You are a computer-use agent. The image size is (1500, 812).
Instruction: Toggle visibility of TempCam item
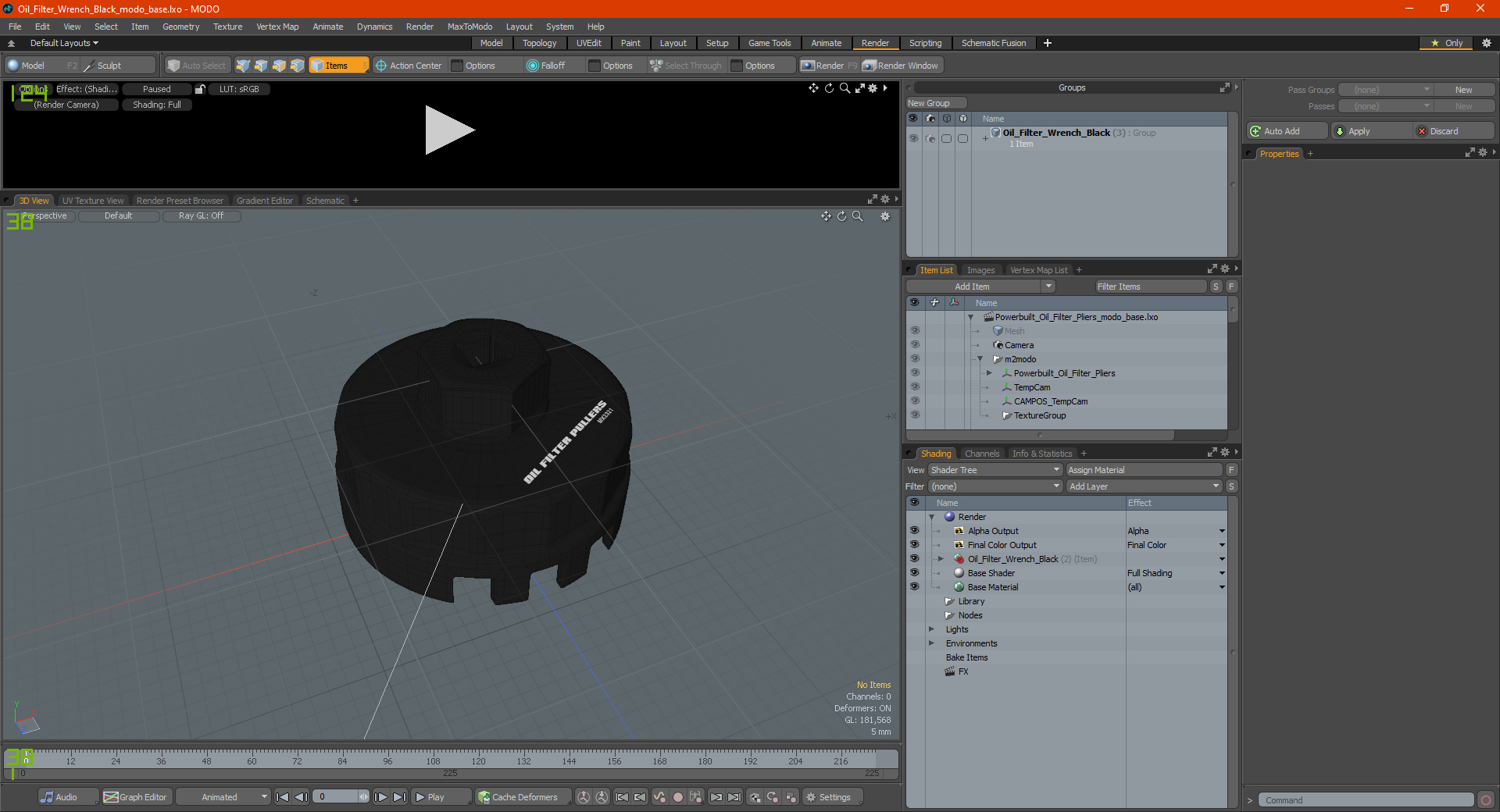(914, 387)
